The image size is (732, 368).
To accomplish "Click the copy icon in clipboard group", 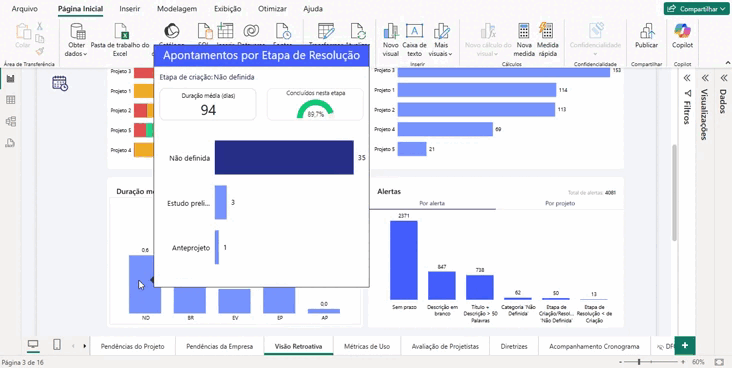I will point(40,39).
